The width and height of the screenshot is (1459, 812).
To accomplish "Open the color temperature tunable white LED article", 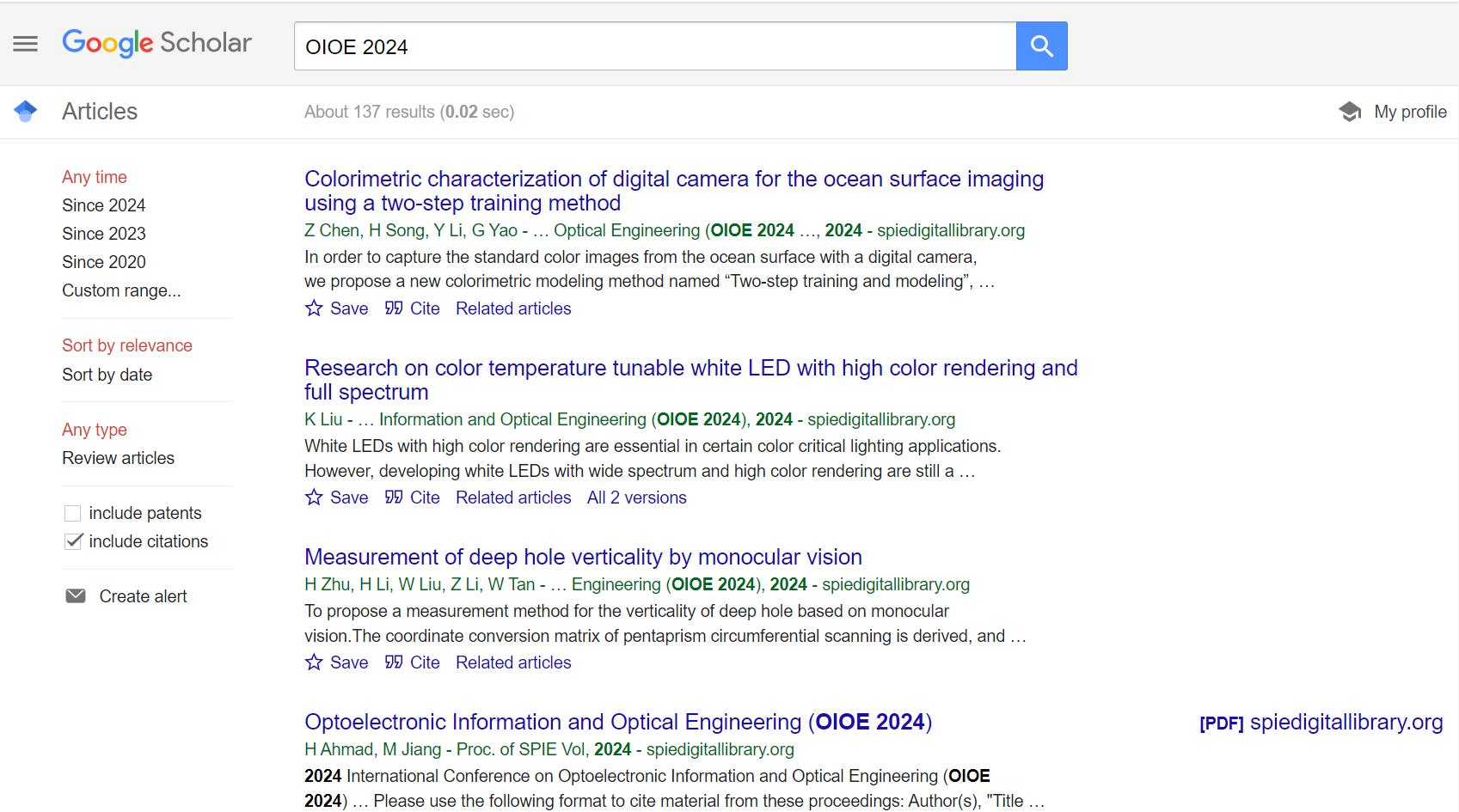I will [x=691, y=380].
